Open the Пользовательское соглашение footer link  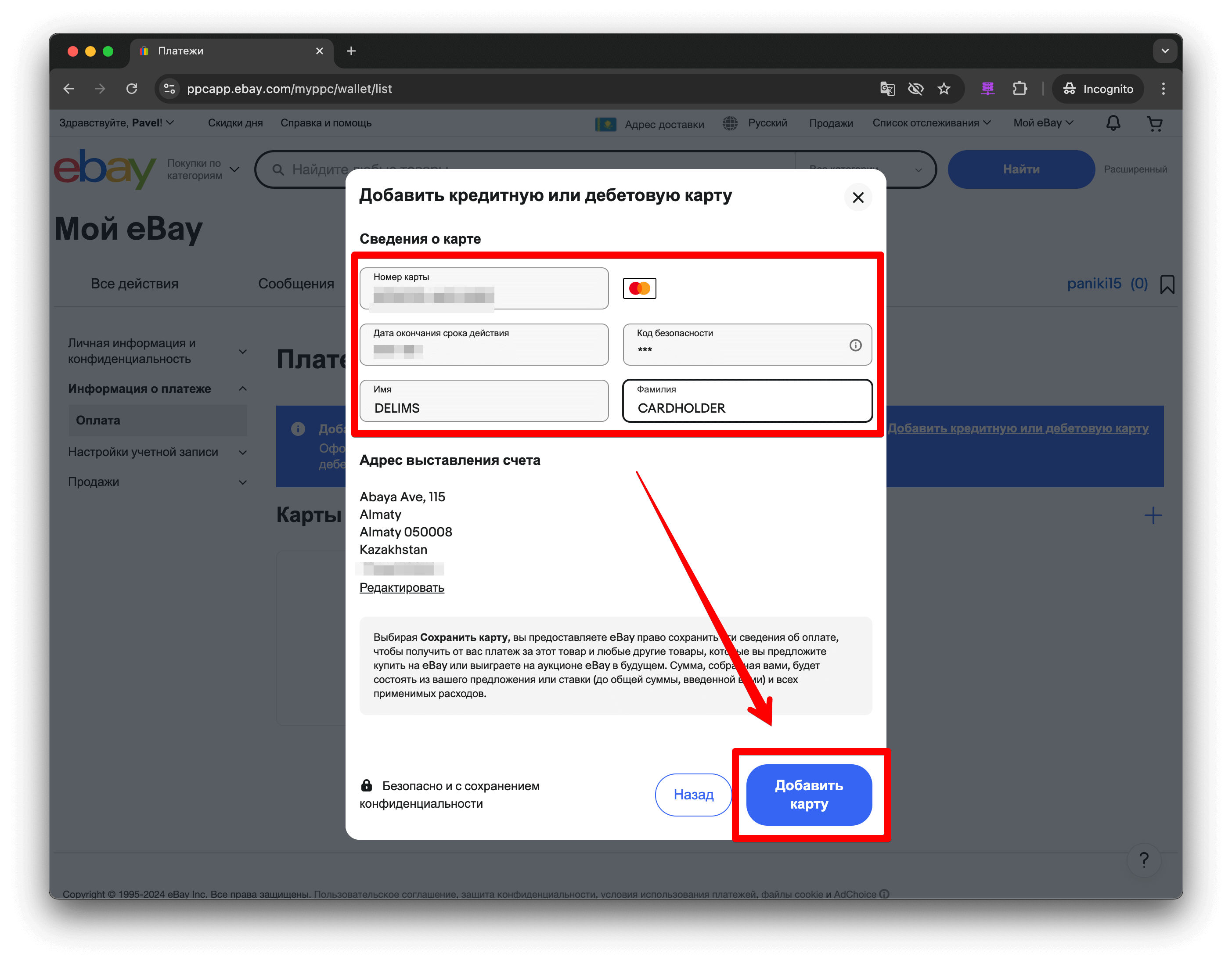pyautogui.click(x=386, y=894)
